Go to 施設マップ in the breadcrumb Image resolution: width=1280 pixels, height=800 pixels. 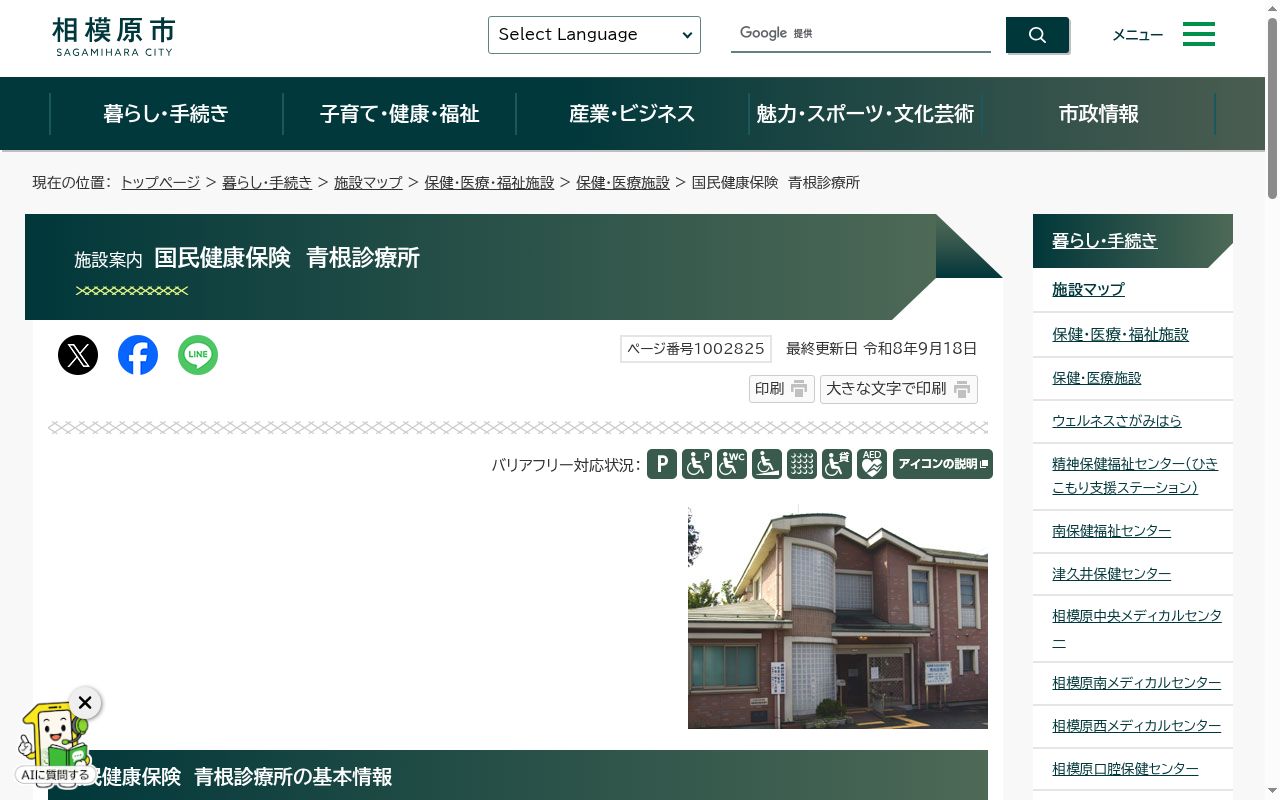click(x=368, y=182)
